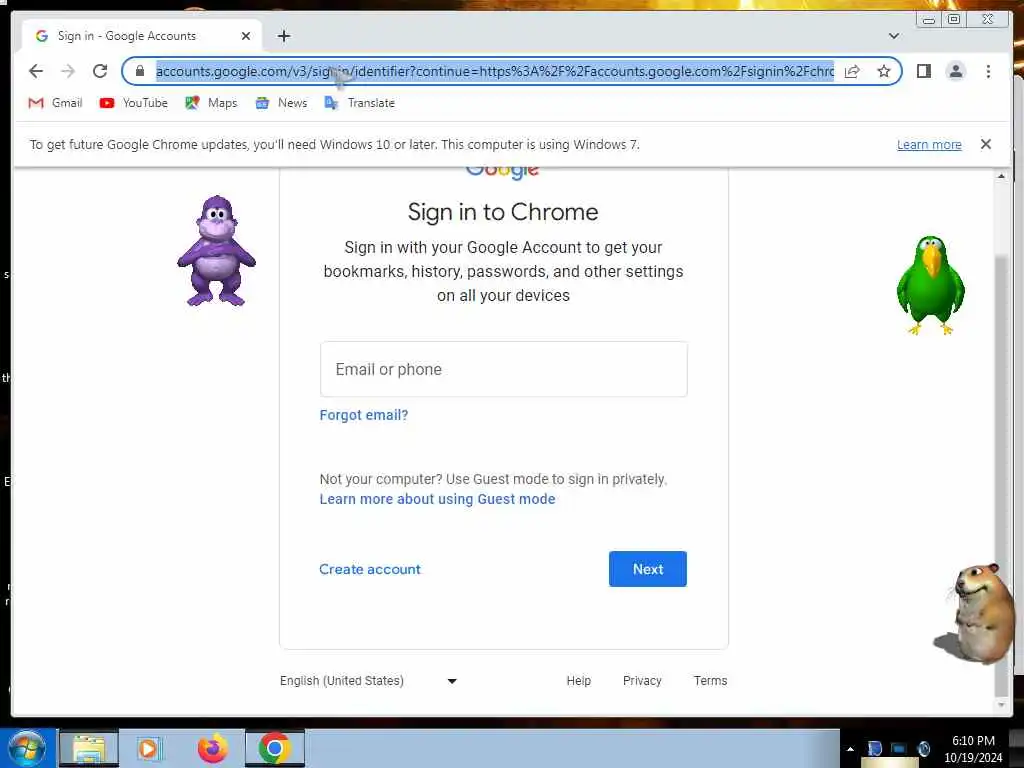Screen dimensions: 1024x768
Task: Open the News bookmark
Action: coord(281,103)
